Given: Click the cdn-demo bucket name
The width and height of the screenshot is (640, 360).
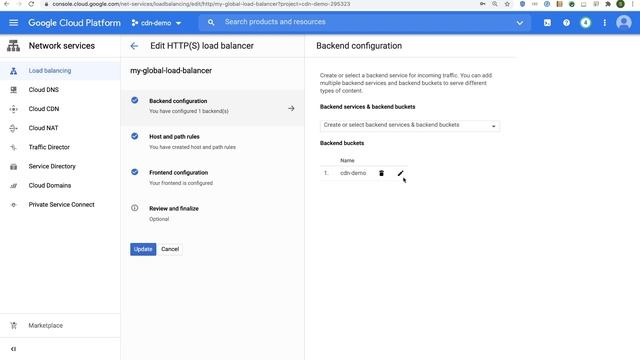Looking at the screenshot, I should pos(353,173).
